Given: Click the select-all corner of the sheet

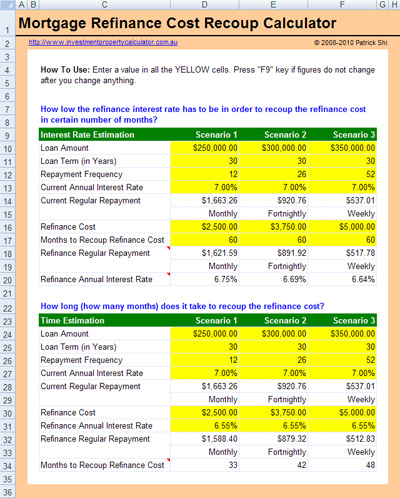Looking at the screenshot, I should 7,4.
